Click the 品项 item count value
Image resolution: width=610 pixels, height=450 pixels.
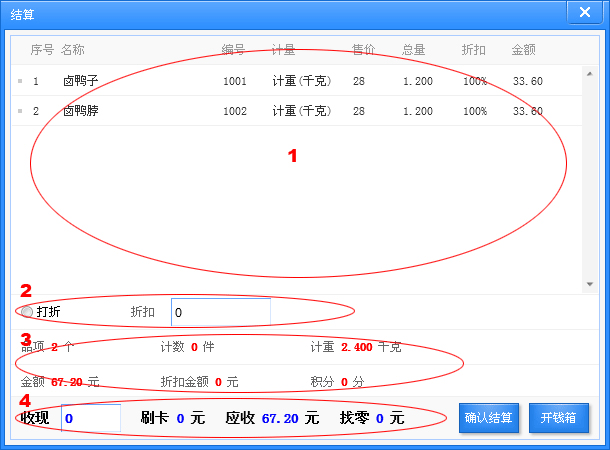(54, 347)
